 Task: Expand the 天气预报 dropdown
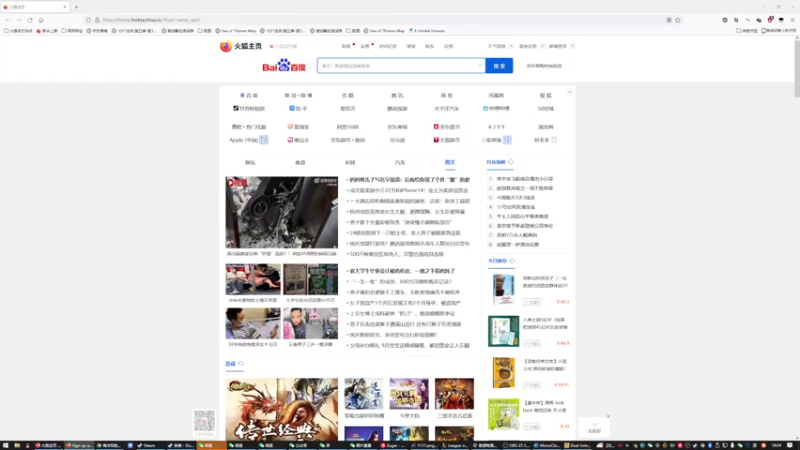[x=511, y=46]
